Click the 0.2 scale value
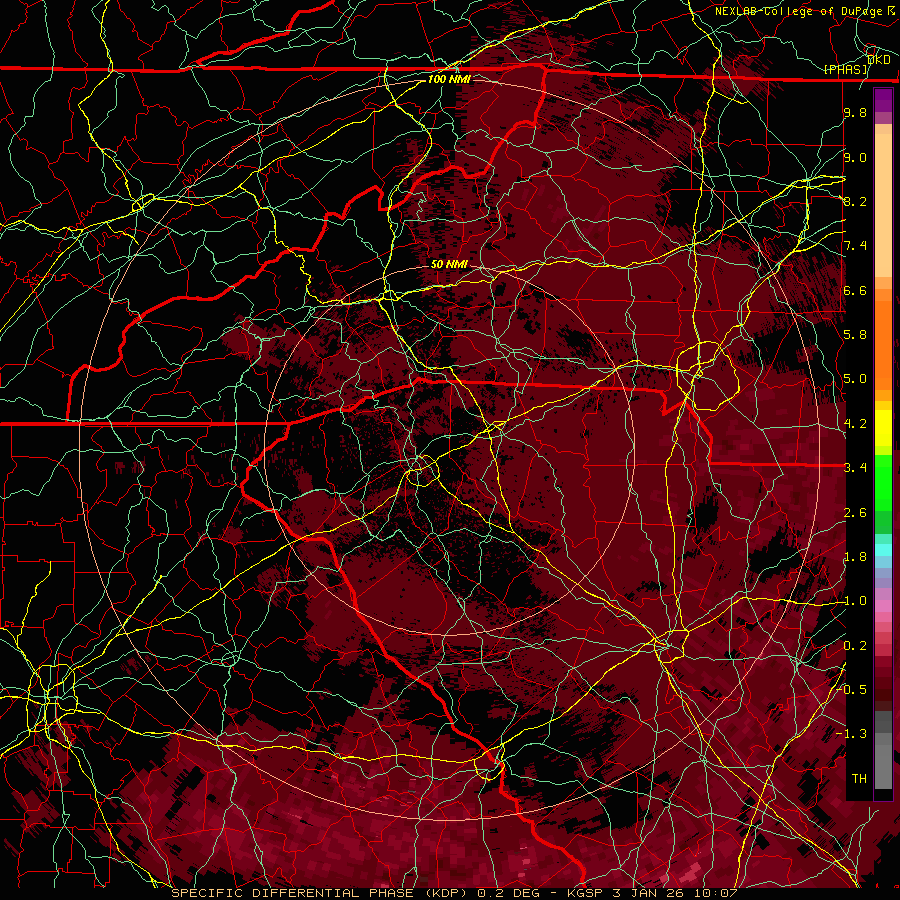The width and height of the screenshot is (900, 900). tap(855, 646)
